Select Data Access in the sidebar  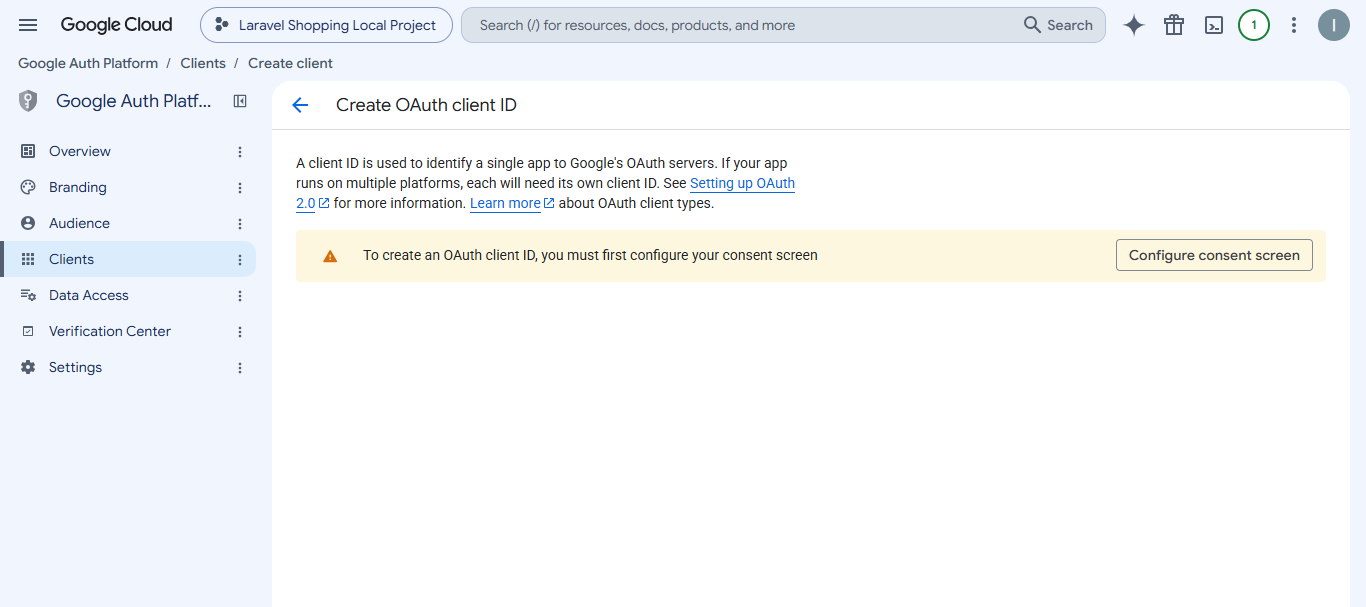tap(128, 295)
